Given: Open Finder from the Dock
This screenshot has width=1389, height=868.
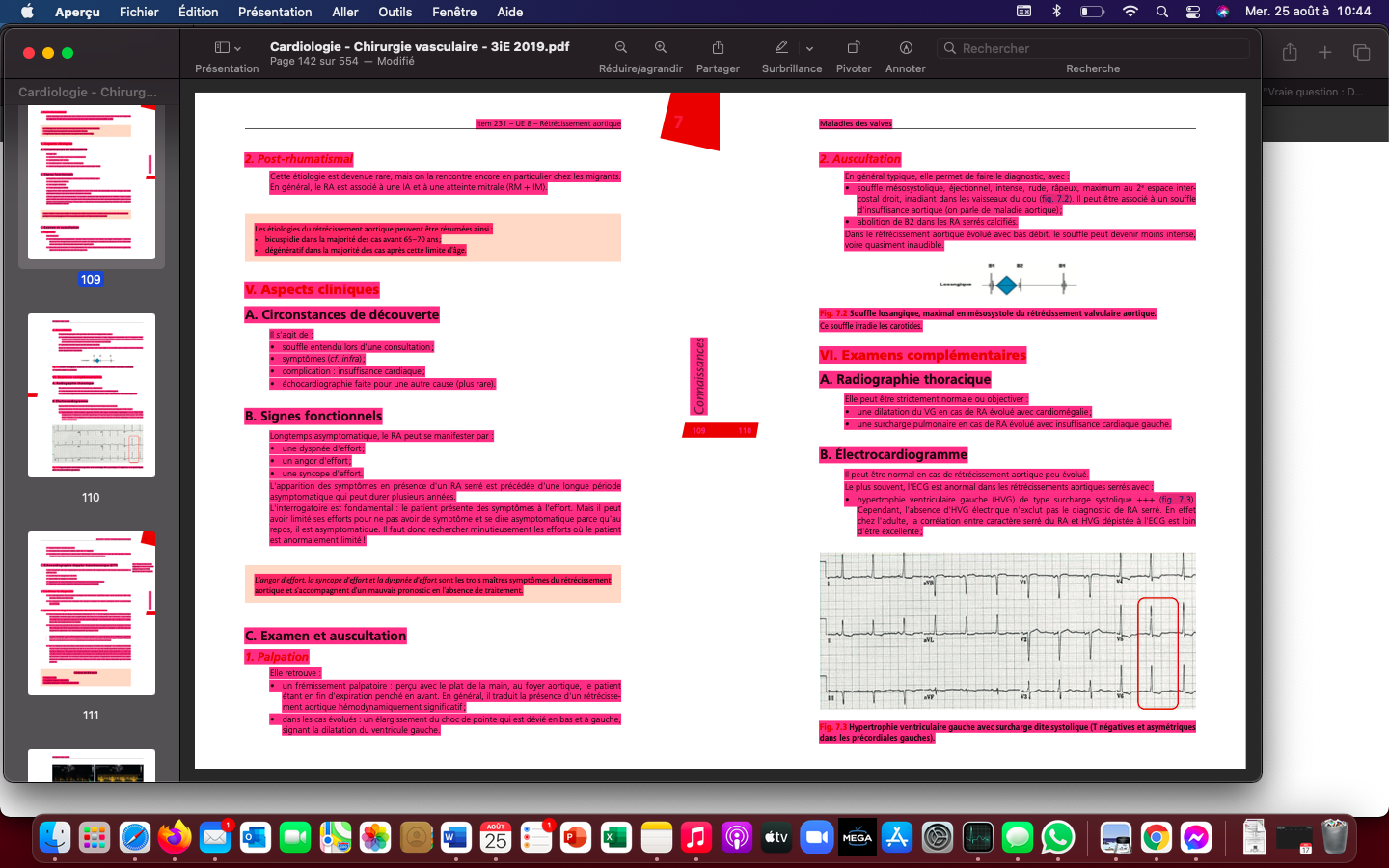Looking at the screenshot, I should [x=55, y=837].
